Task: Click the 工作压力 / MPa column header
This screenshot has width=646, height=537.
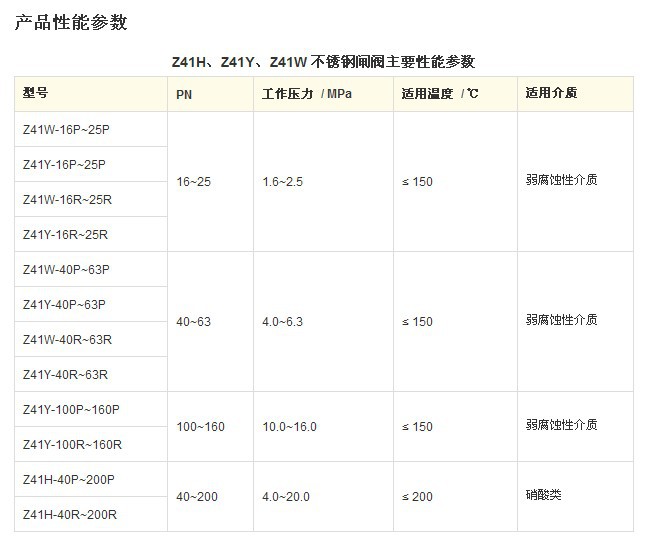Action: point(307,94)
